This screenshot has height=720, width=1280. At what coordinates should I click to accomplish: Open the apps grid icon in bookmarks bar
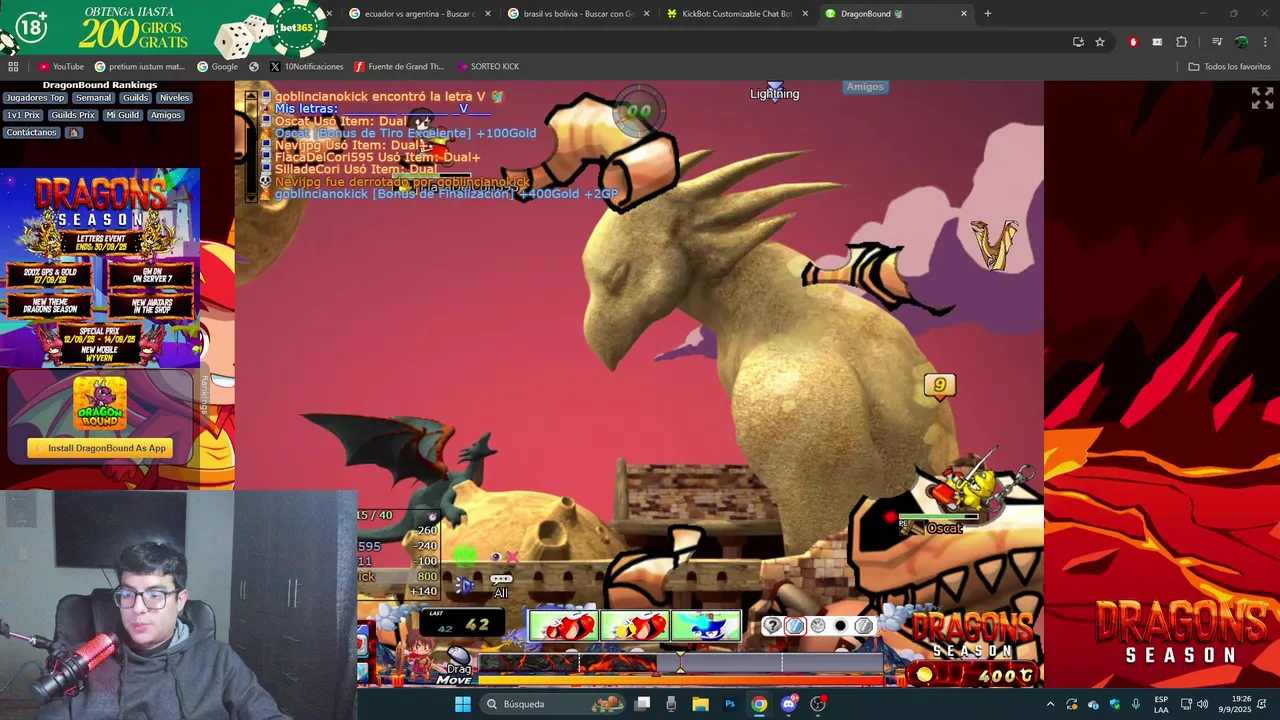(13, 66)
